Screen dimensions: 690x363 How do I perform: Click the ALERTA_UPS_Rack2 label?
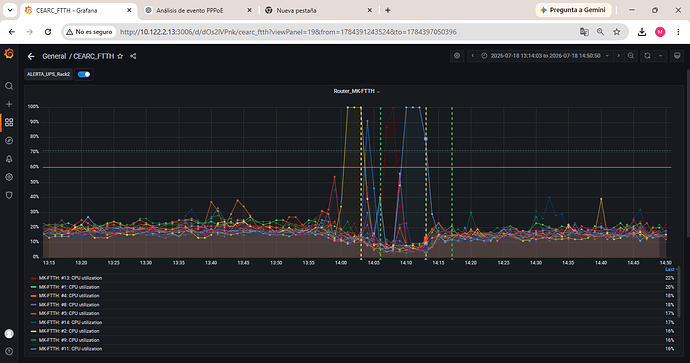tap(48, 74)
